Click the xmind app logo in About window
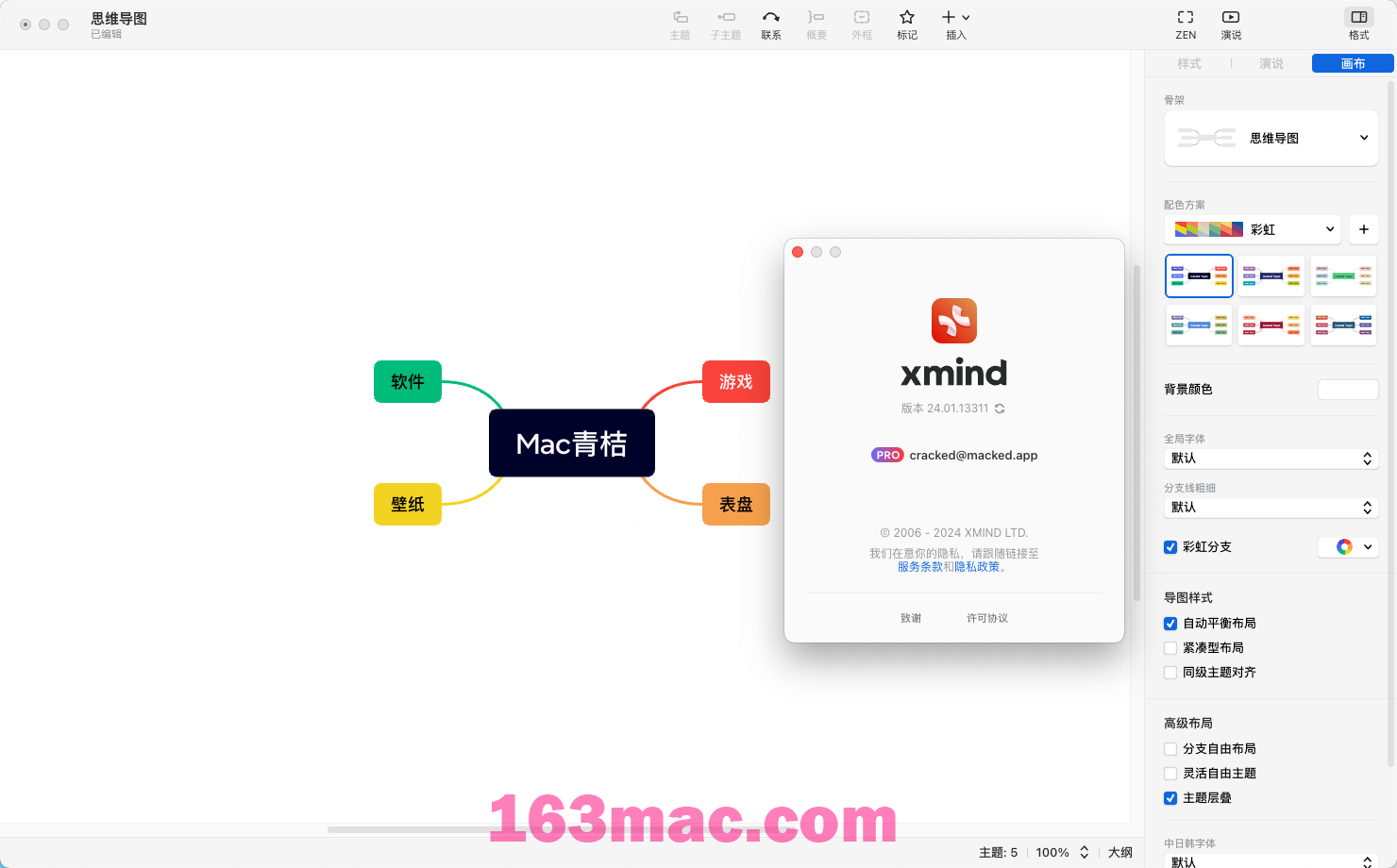This screenshot has width=1397, height=868. pos(954,321)
